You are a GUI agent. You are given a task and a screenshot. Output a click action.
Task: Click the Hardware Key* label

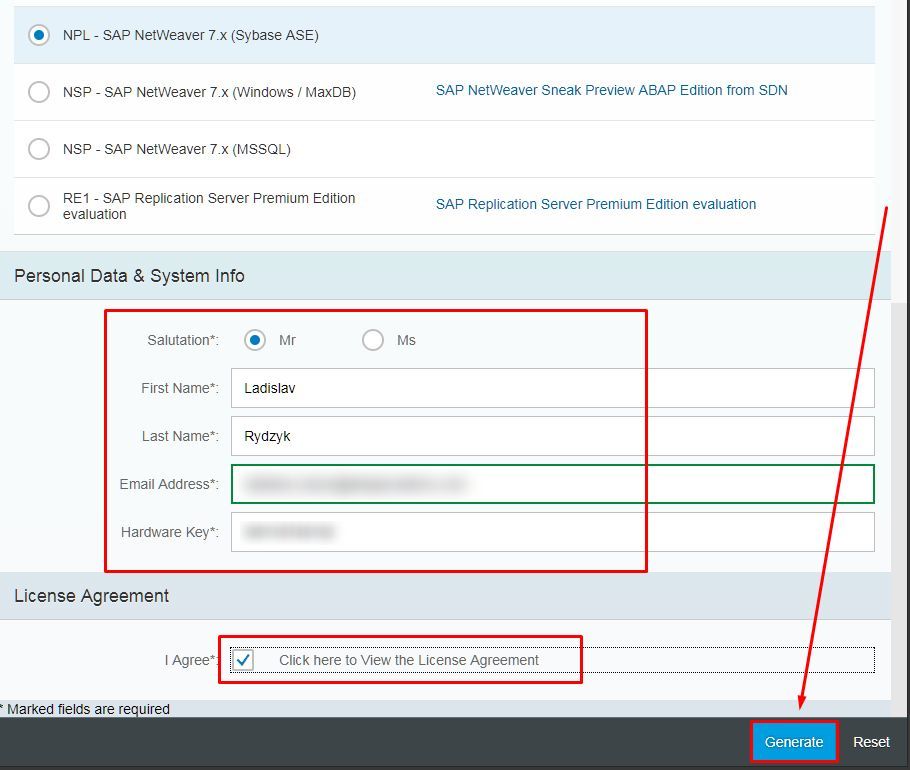pos(170,532)
